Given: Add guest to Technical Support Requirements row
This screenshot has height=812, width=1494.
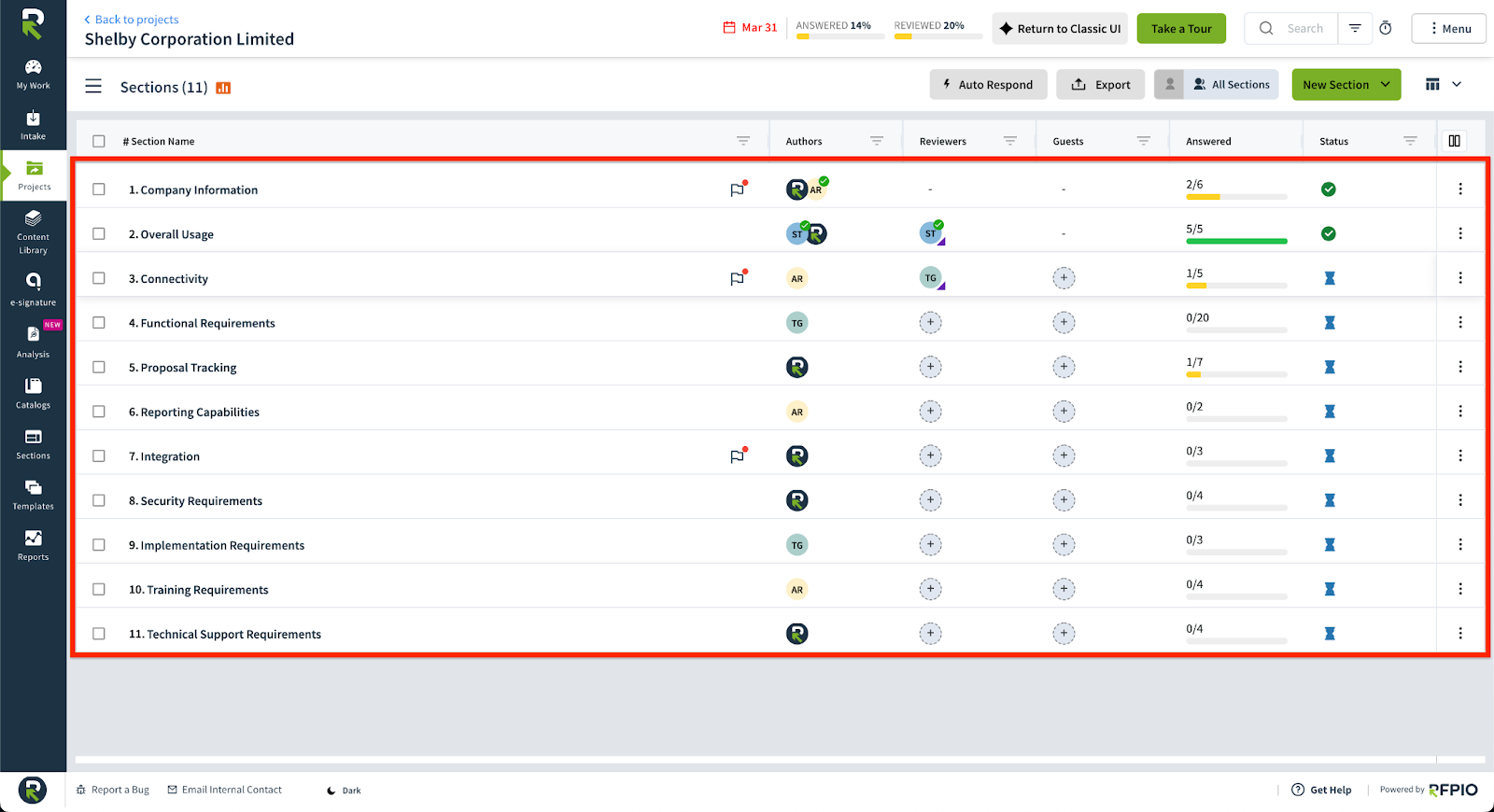Looking at the screenshot, I should [1064, 634].
